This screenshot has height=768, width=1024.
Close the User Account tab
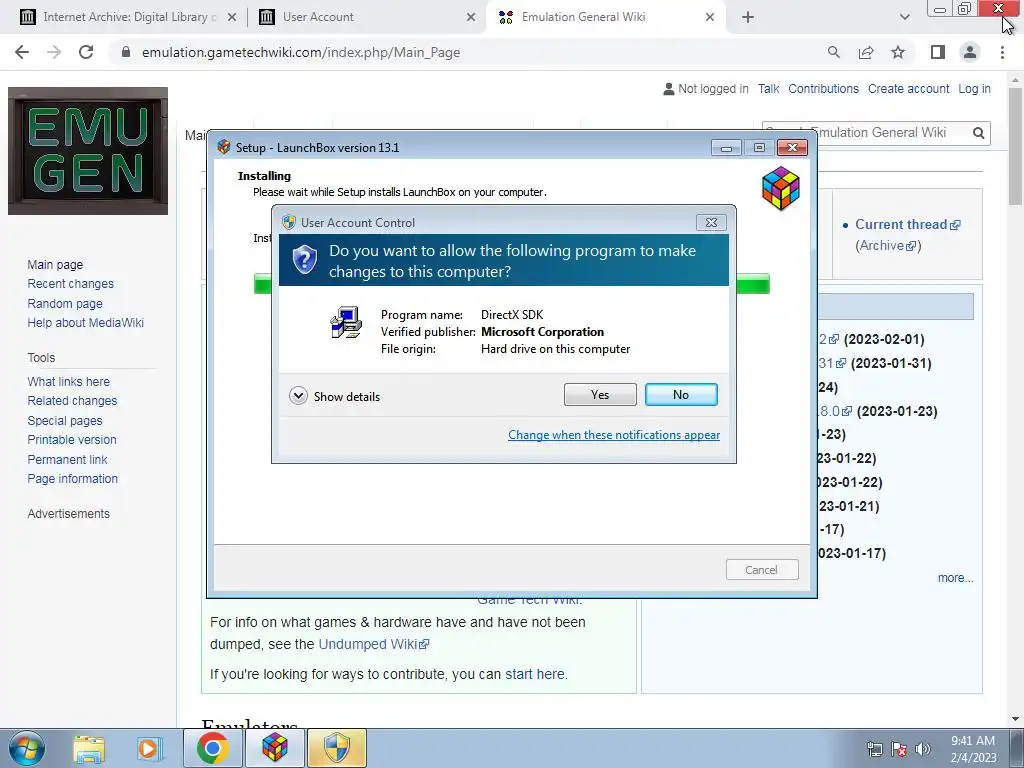pos(471,18)
